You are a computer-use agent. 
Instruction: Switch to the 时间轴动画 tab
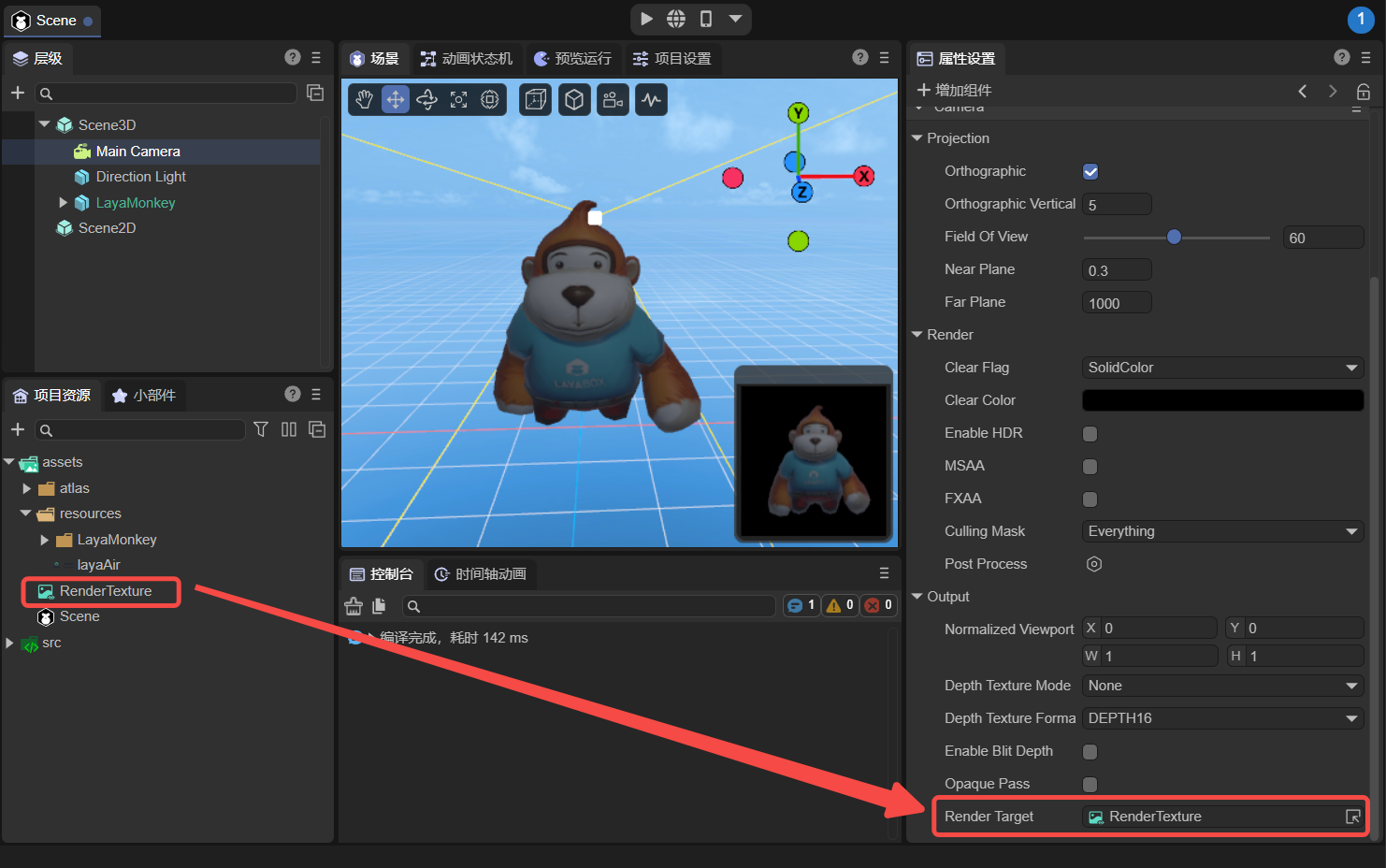click(481, 574)
